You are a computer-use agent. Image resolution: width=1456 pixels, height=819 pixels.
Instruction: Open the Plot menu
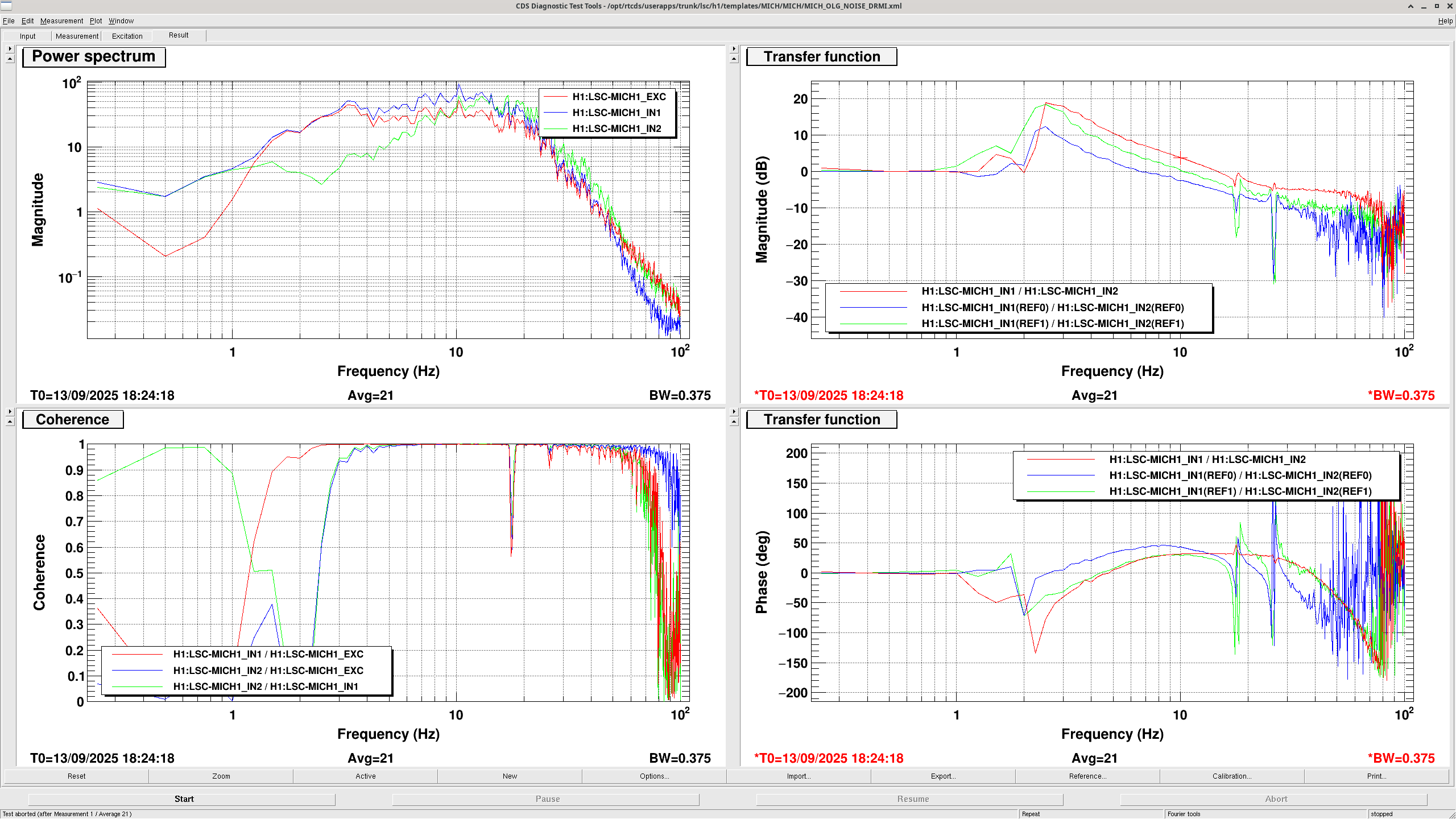point(96,21)
